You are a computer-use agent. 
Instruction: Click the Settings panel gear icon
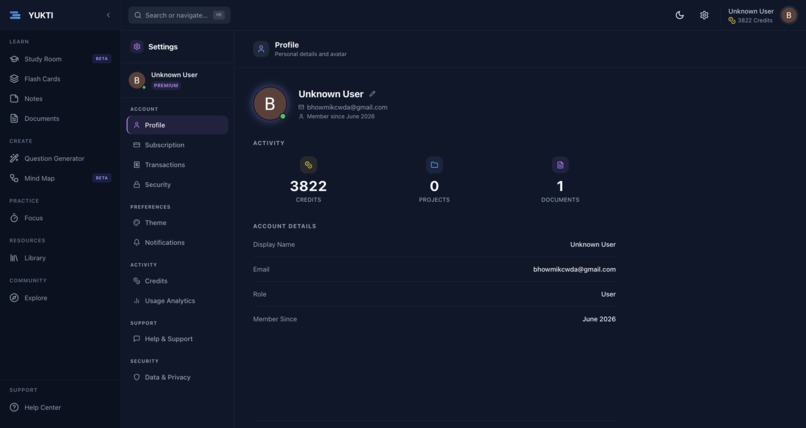(137, 47)
